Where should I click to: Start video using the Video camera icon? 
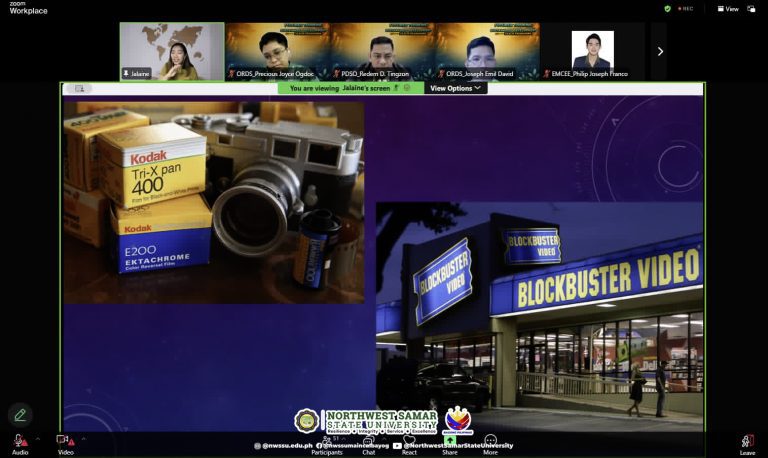pyautogui.click(x=65, y=440)
